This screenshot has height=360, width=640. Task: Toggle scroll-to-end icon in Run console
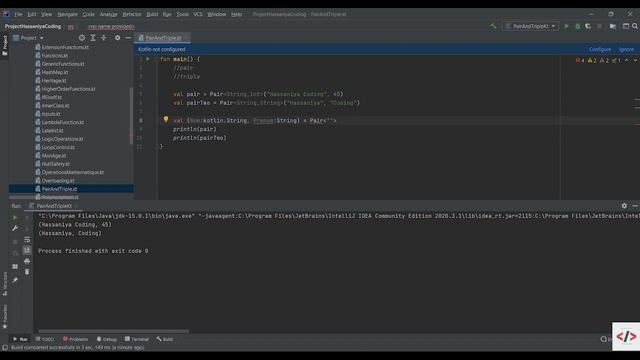click(x=27, y=250)
